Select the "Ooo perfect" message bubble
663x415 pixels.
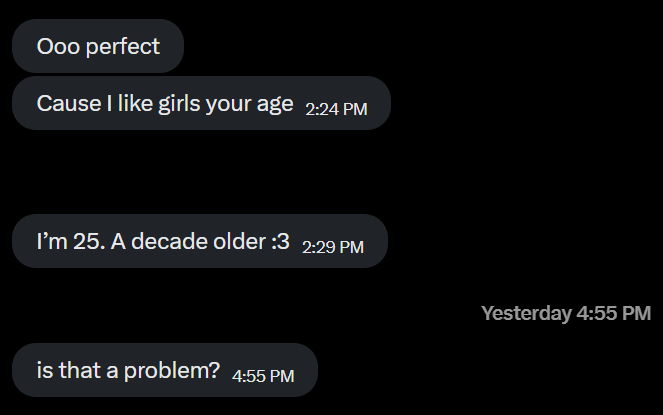click(98, 46)
